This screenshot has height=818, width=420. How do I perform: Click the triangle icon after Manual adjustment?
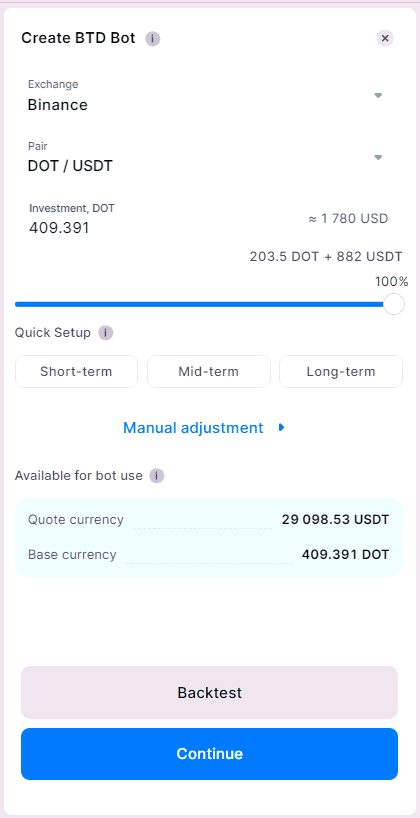click(282, 428)
